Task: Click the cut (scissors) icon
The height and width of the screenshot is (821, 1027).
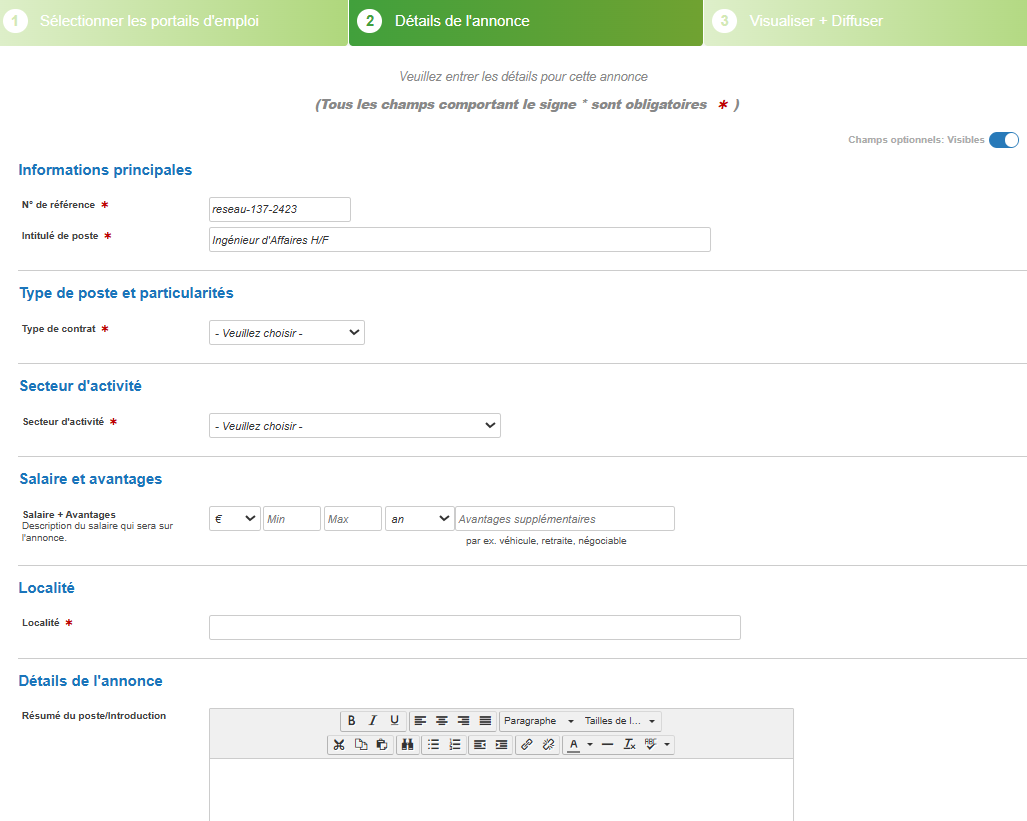Action: (339, 745)
